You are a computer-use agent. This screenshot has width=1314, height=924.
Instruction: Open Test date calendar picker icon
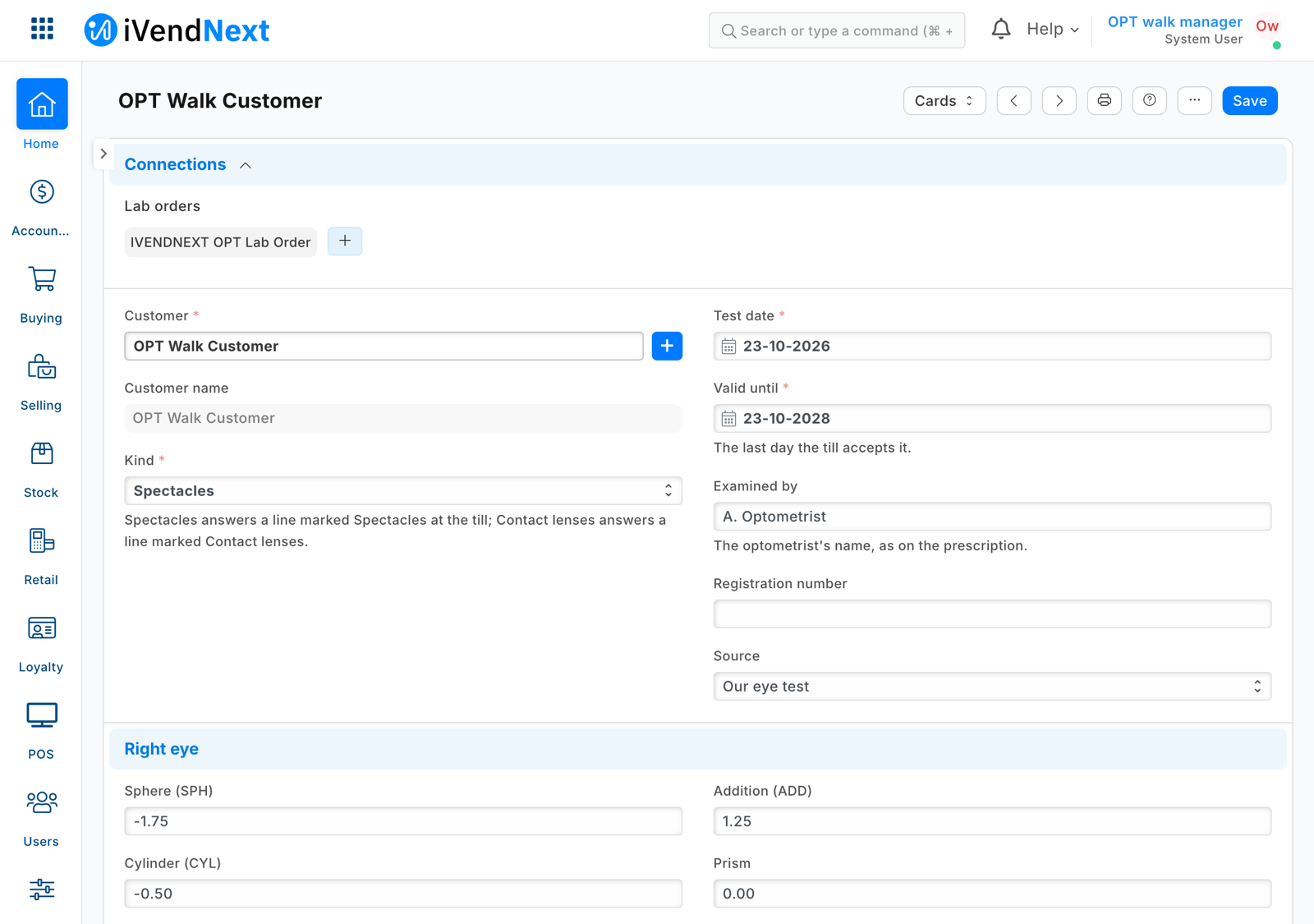[728, 347]
